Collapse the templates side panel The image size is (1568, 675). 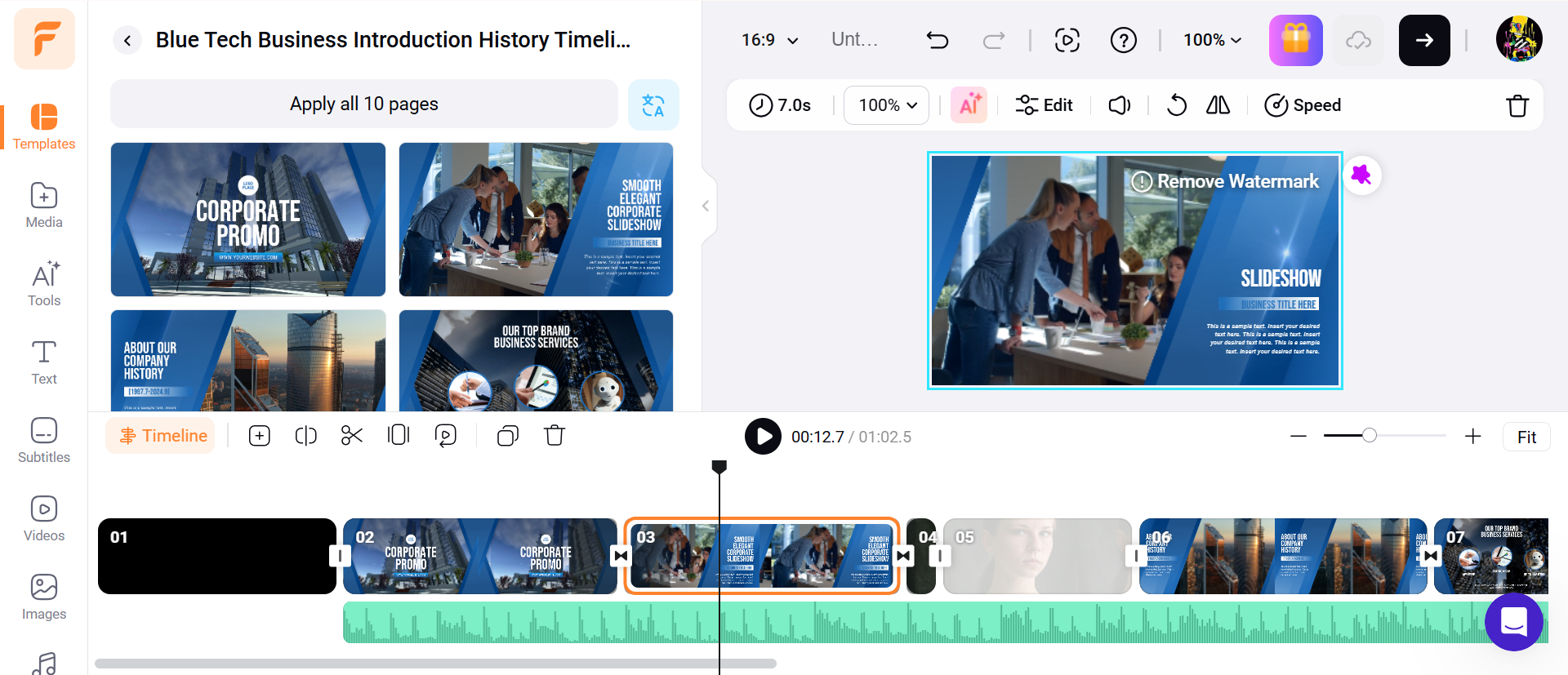point(706,206)
